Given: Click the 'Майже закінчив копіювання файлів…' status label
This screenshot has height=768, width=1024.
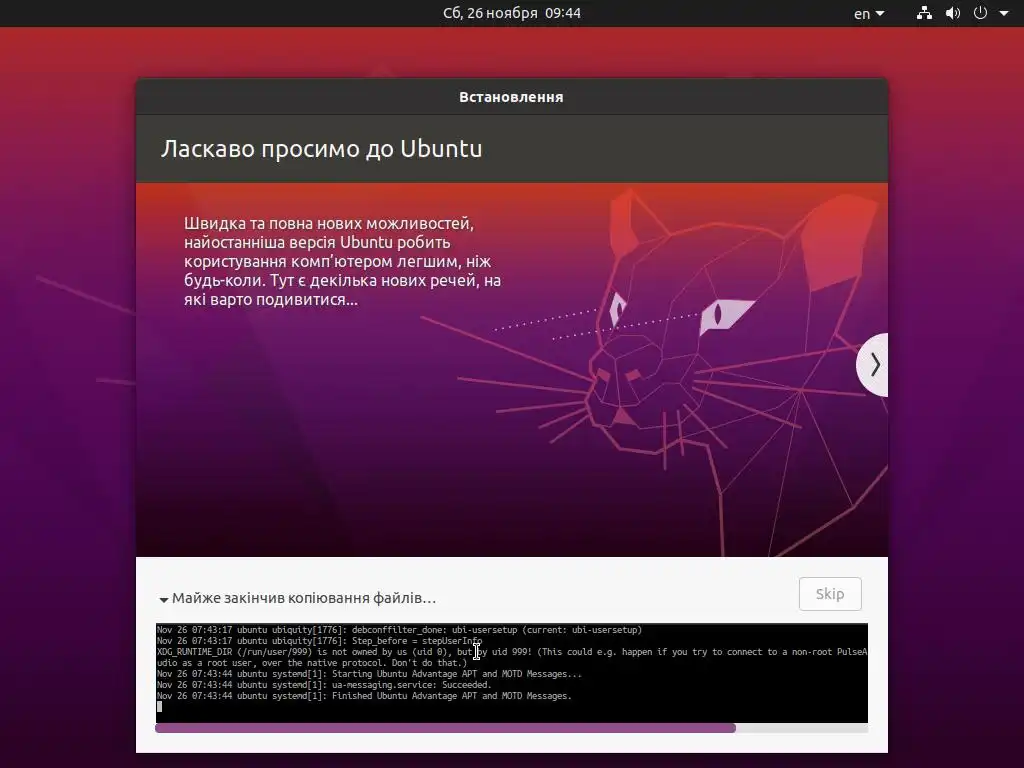Looking at the screenshot, I should tap(304, 598).
